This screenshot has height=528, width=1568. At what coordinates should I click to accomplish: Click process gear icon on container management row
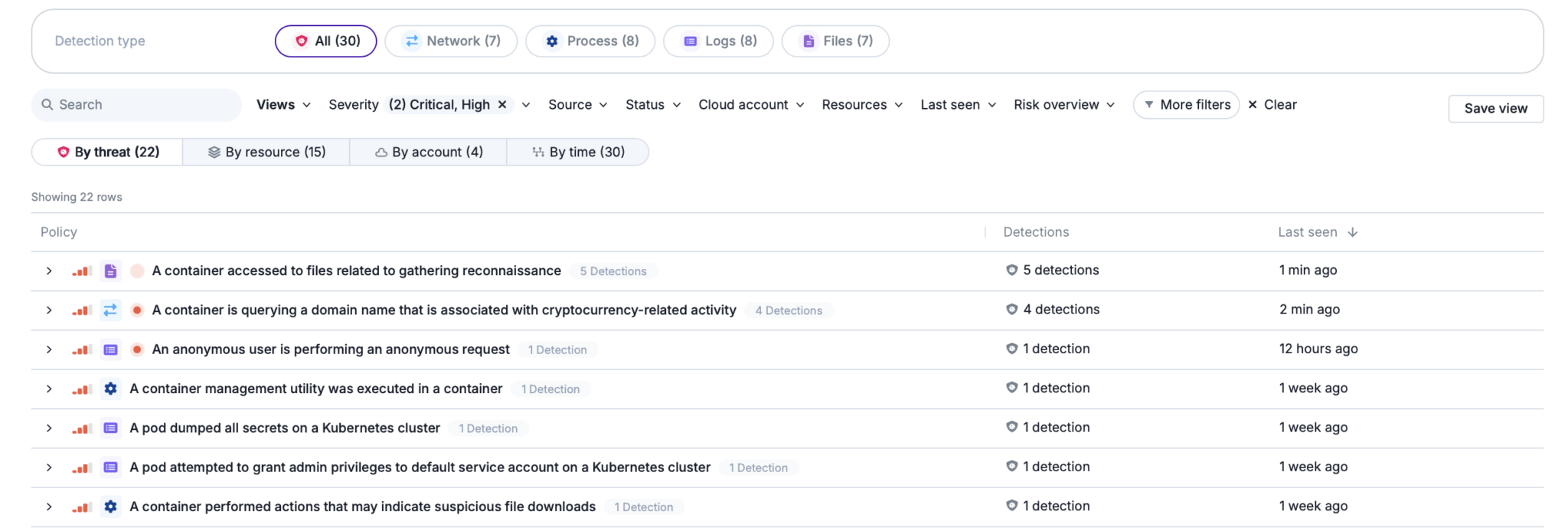[x=110, y=389]
